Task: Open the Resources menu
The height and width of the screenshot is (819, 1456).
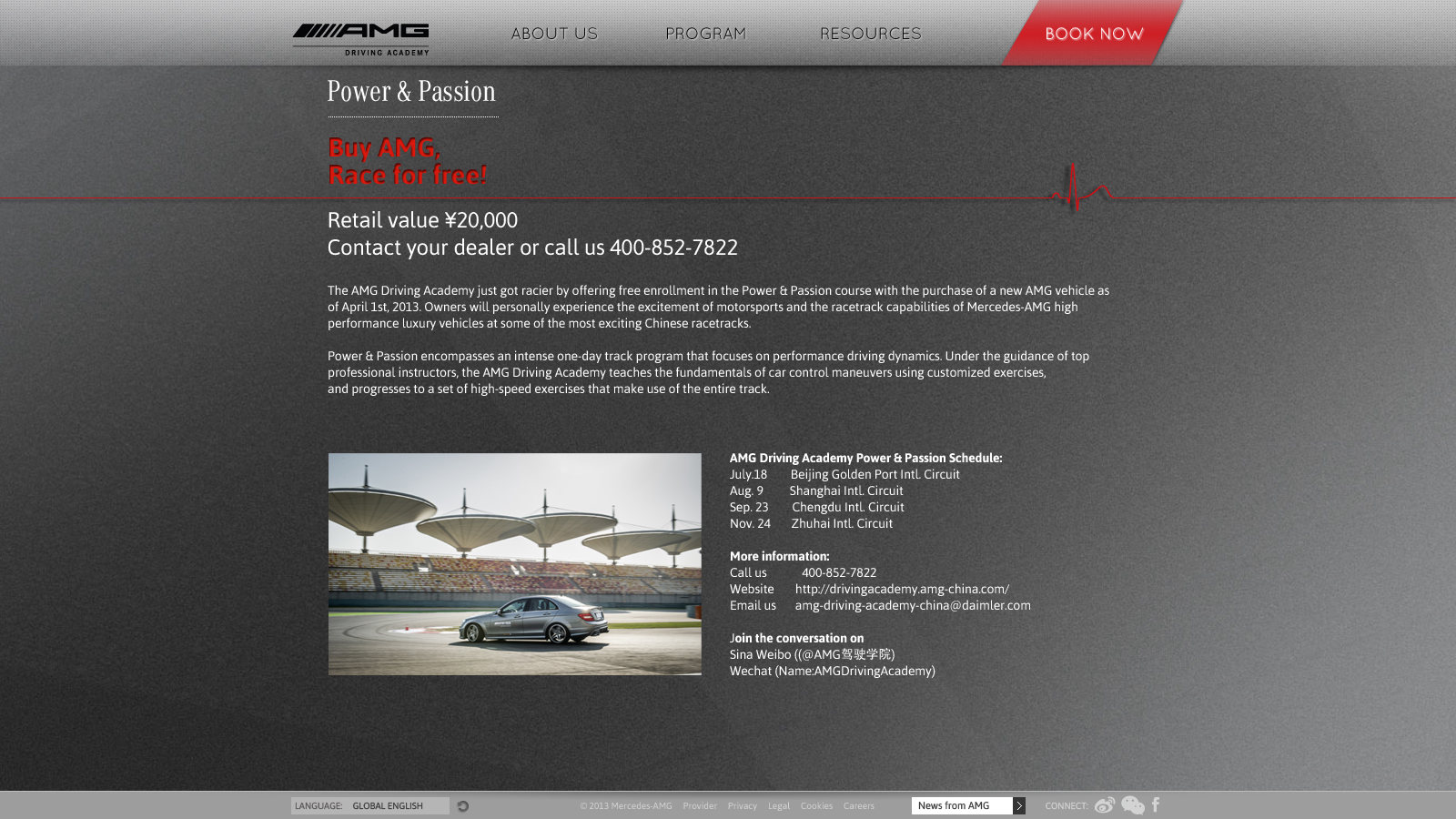Action: coord(870,34)
